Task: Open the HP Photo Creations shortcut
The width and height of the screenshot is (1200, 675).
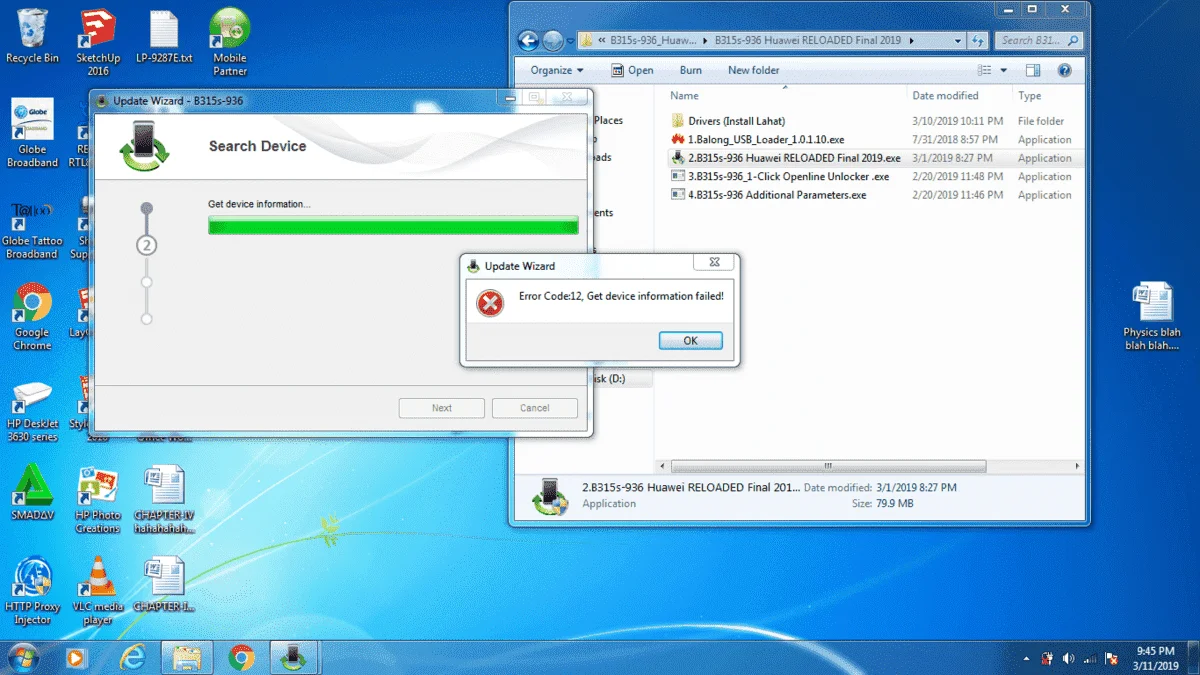Action: (x=97, y=500)
